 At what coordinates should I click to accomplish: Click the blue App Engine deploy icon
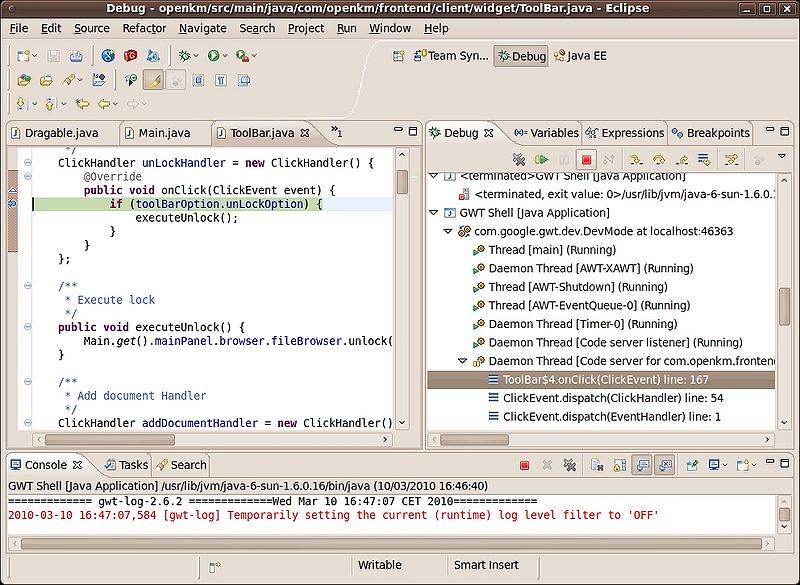coord(153,56)
